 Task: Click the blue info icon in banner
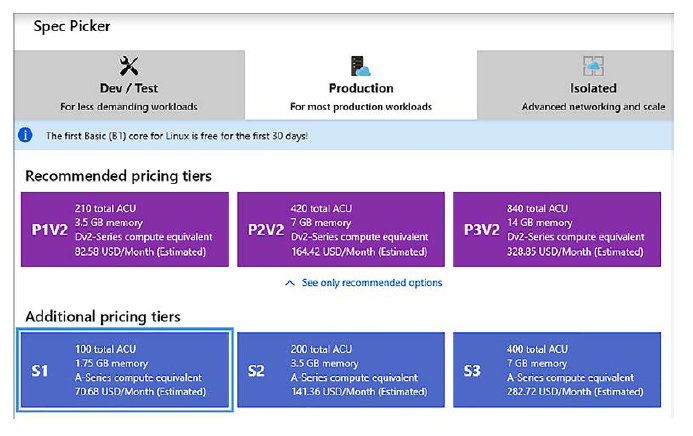[x=27, y=134]
